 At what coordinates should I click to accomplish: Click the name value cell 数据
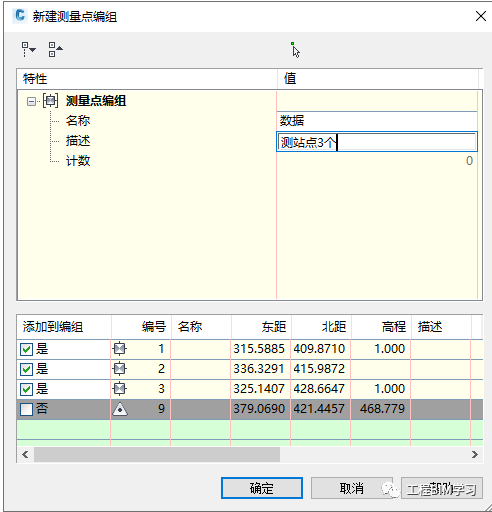tap(377, 121)
